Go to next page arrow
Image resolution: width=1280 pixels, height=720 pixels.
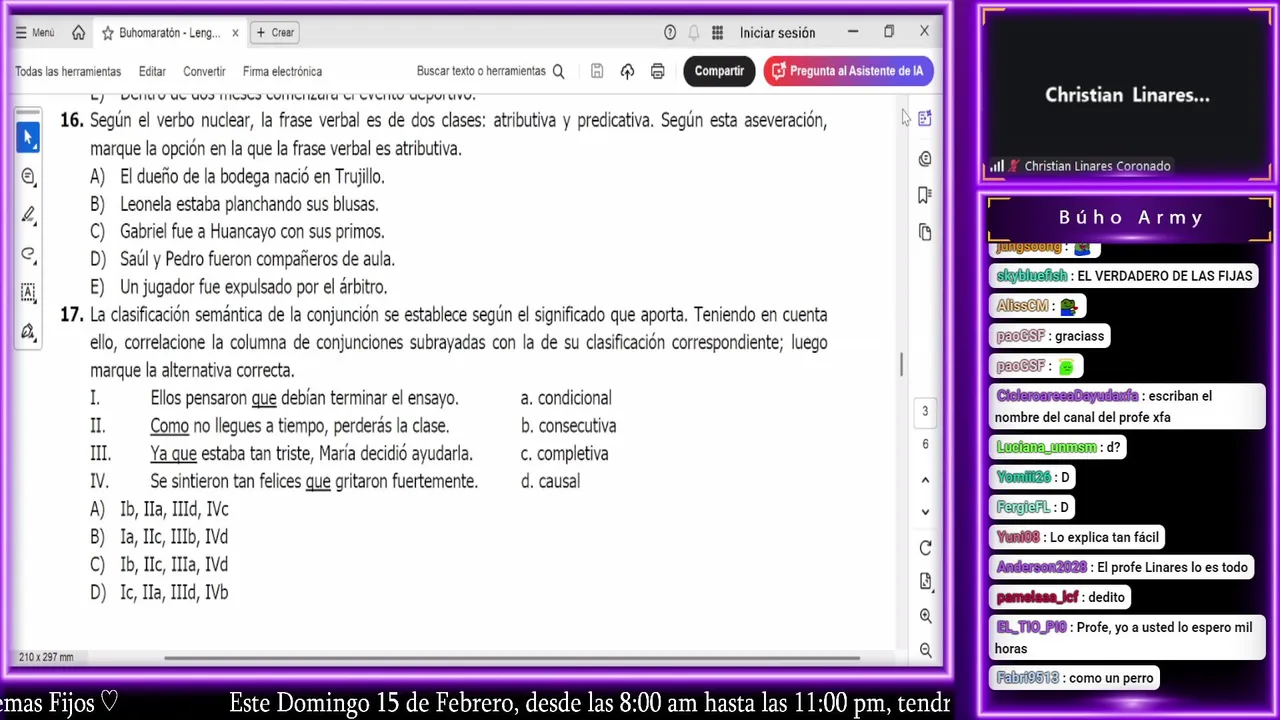925,512
